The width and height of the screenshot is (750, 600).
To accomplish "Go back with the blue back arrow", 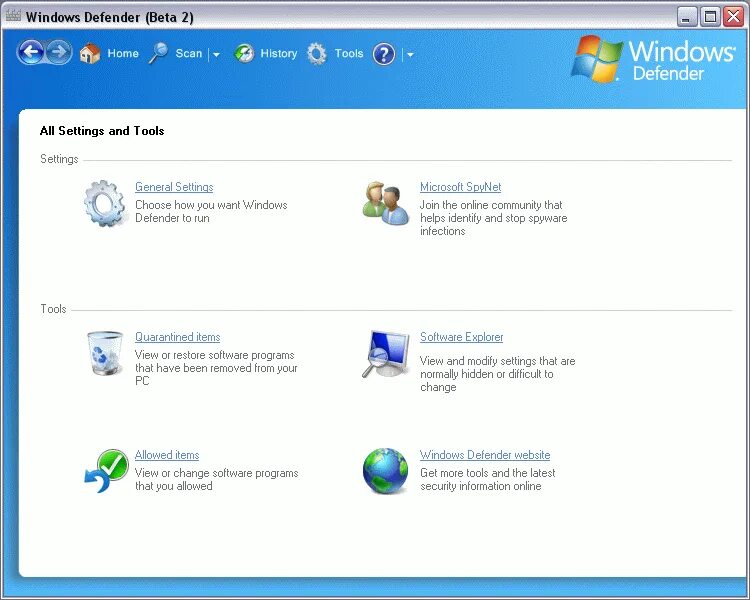I will (x=31, y=52).
